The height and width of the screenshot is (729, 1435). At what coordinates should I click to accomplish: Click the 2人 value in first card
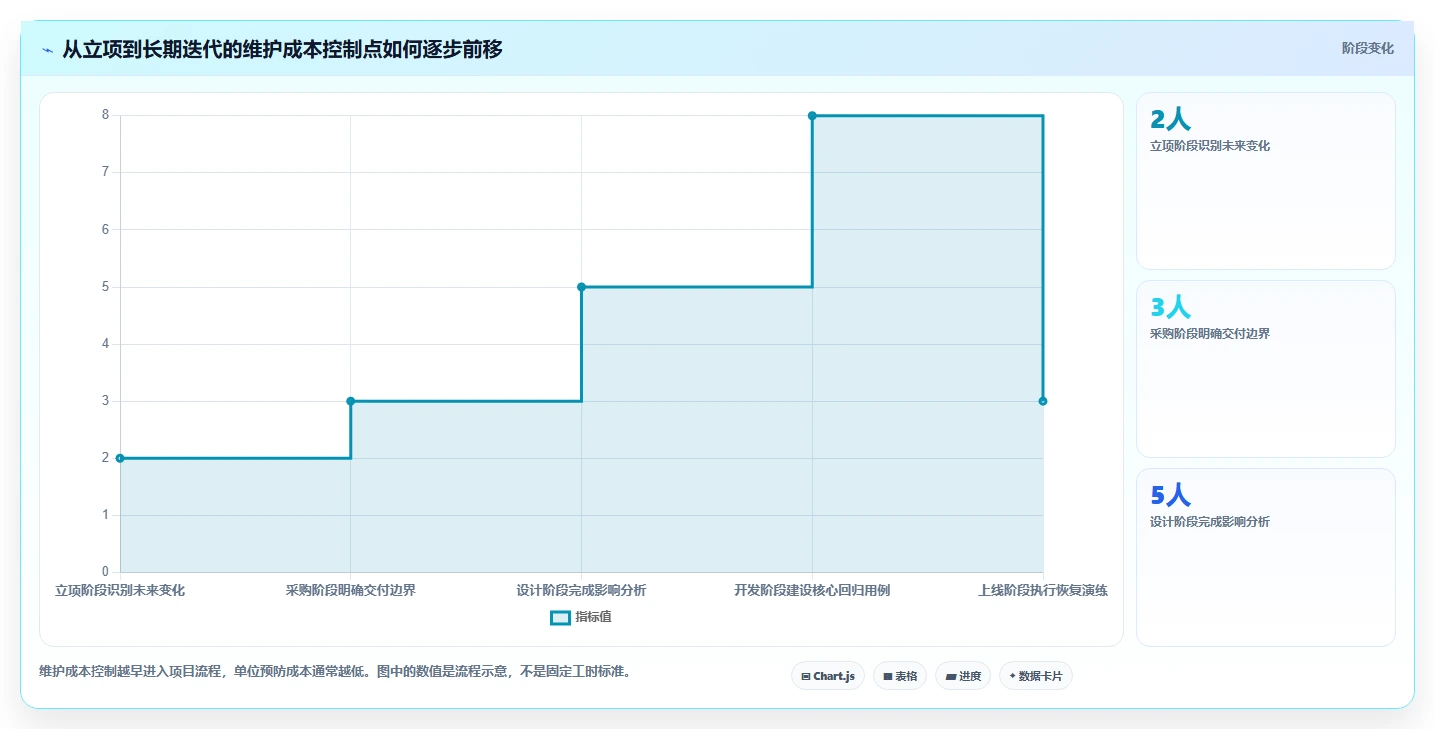[x=1170, y=120]
